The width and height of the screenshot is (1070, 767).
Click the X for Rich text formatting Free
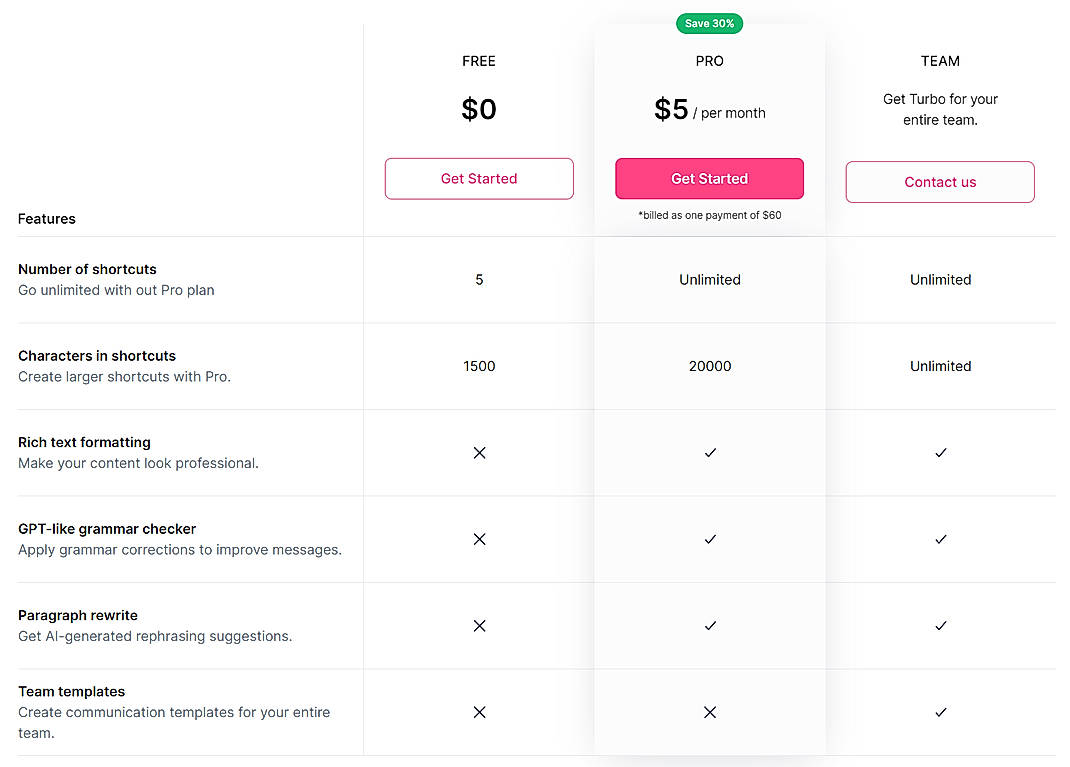pos(480,453)
